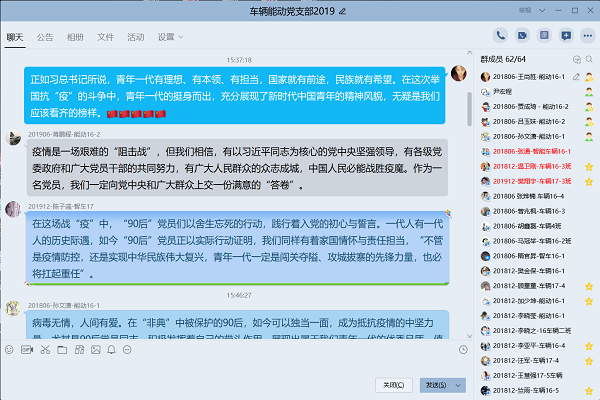The width and height of the screenshot is (600, 400).
Task: Open message history clock icon
Action: pos(463,349)
